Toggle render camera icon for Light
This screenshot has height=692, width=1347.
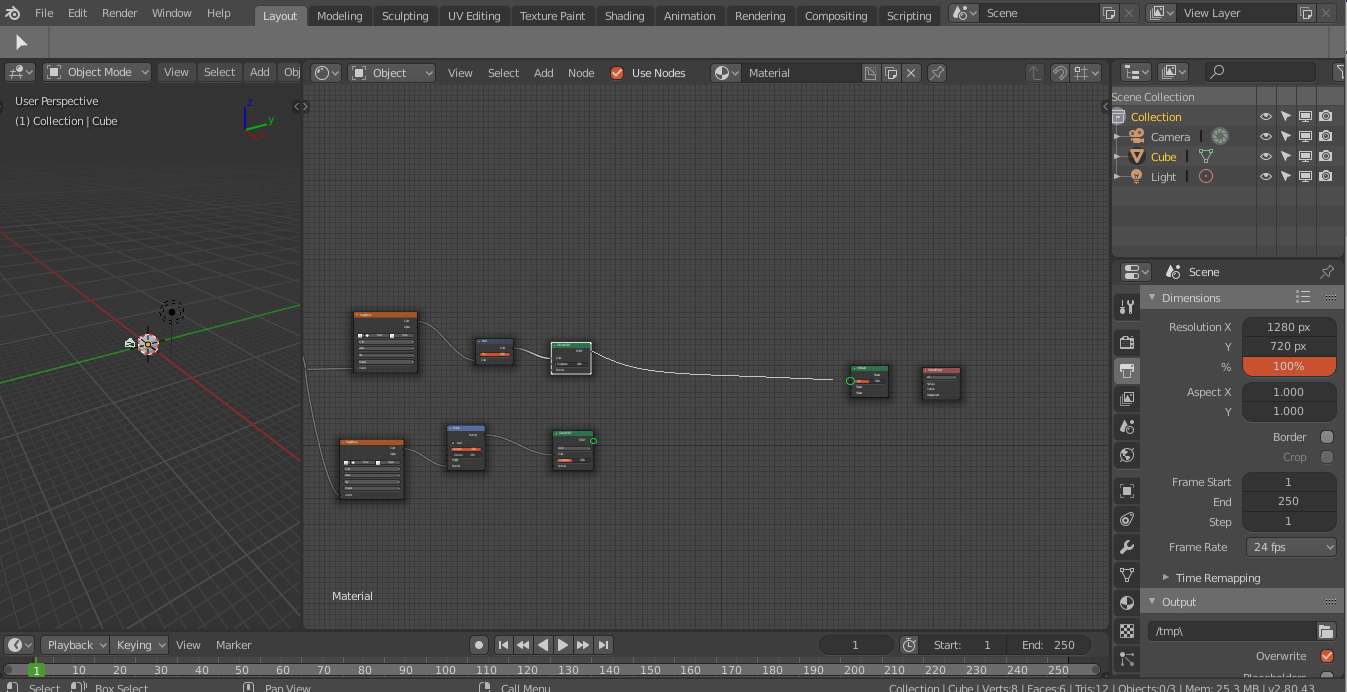pos(1326,176)
